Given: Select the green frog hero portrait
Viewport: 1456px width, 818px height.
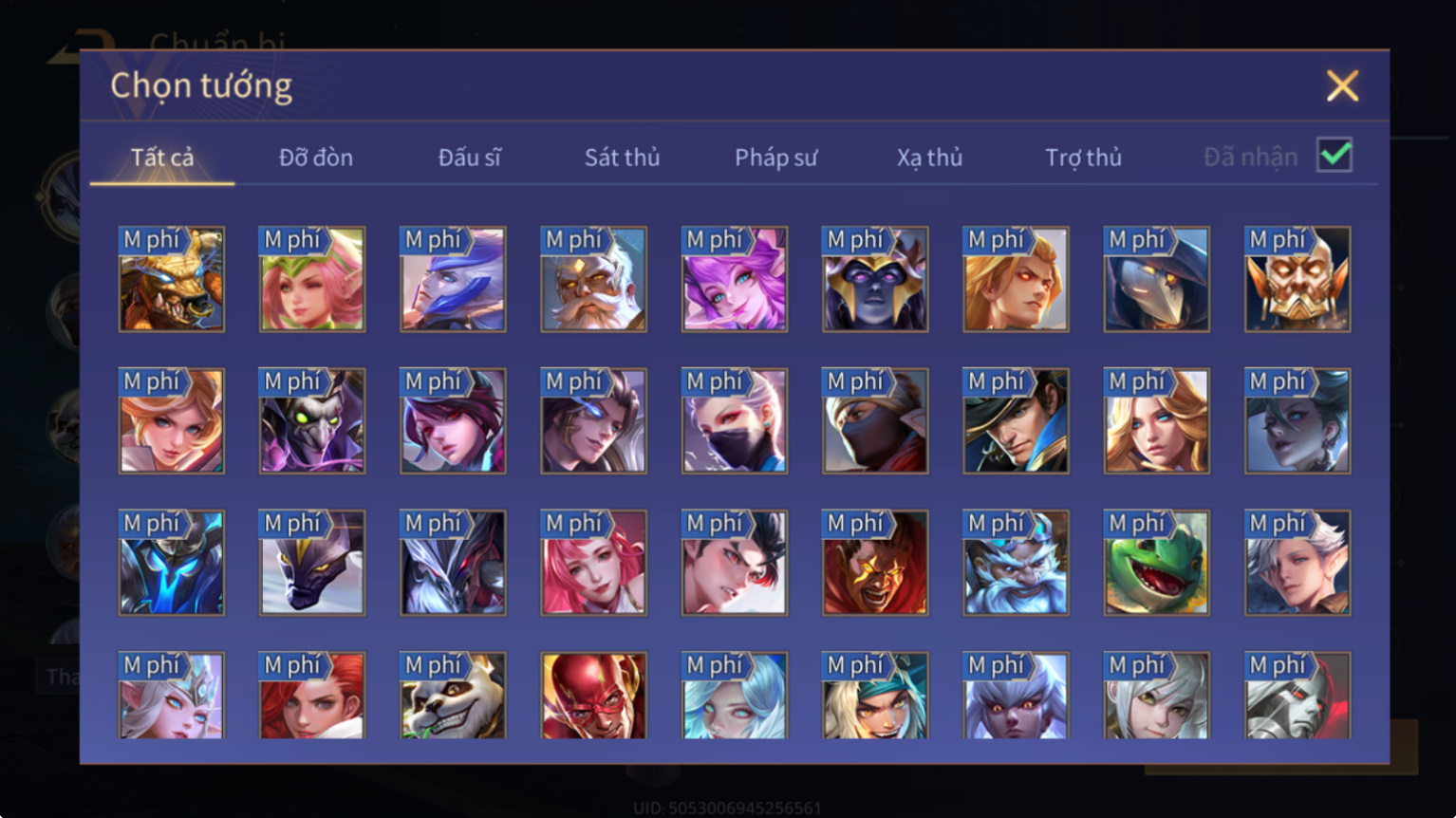Looking at the screenshot, I should [1156, 563].
